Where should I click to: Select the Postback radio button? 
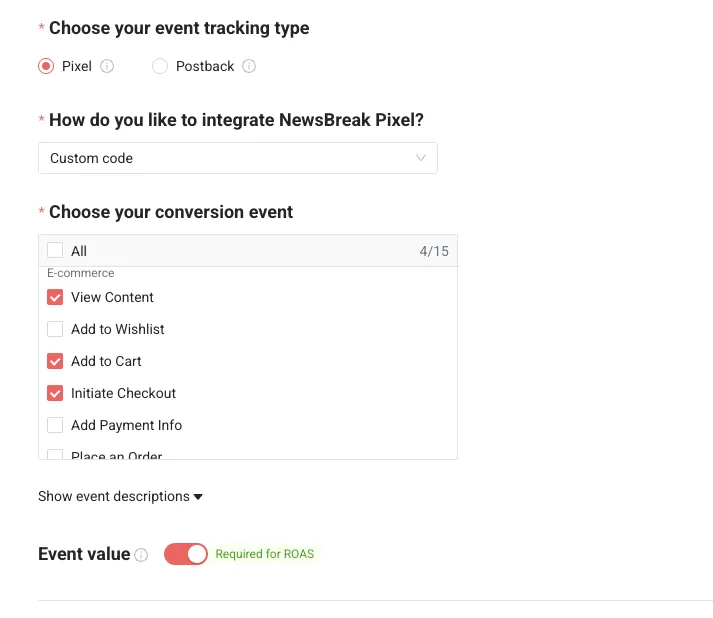[x=160, y=67]
